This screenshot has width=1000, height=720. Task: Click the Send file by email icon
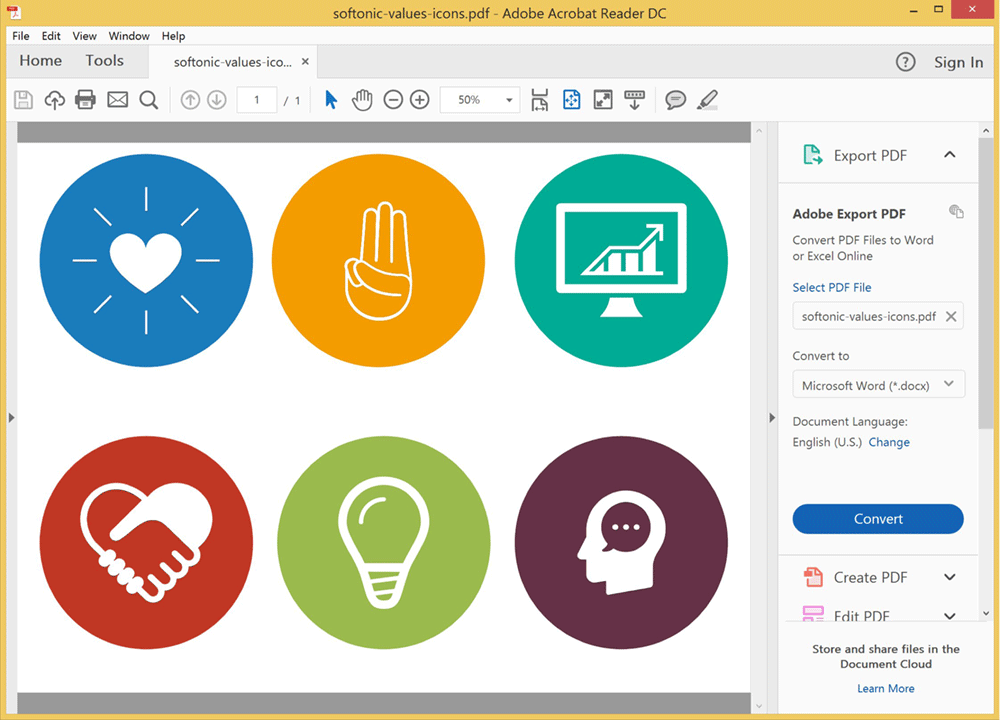pyautogui.click(x=117, y=100)
